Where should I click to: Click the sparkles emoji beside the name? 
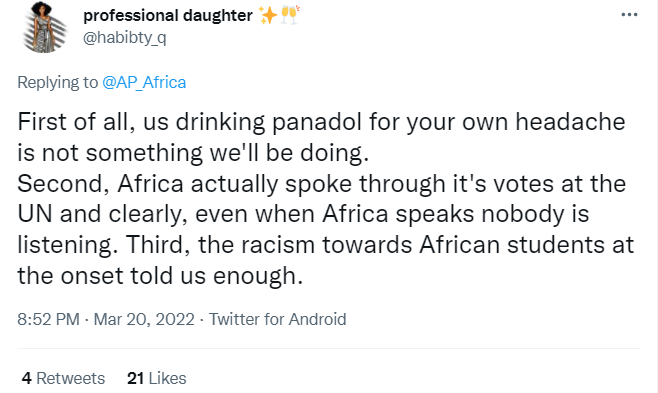pyautogui.click(x=268, y=15)
